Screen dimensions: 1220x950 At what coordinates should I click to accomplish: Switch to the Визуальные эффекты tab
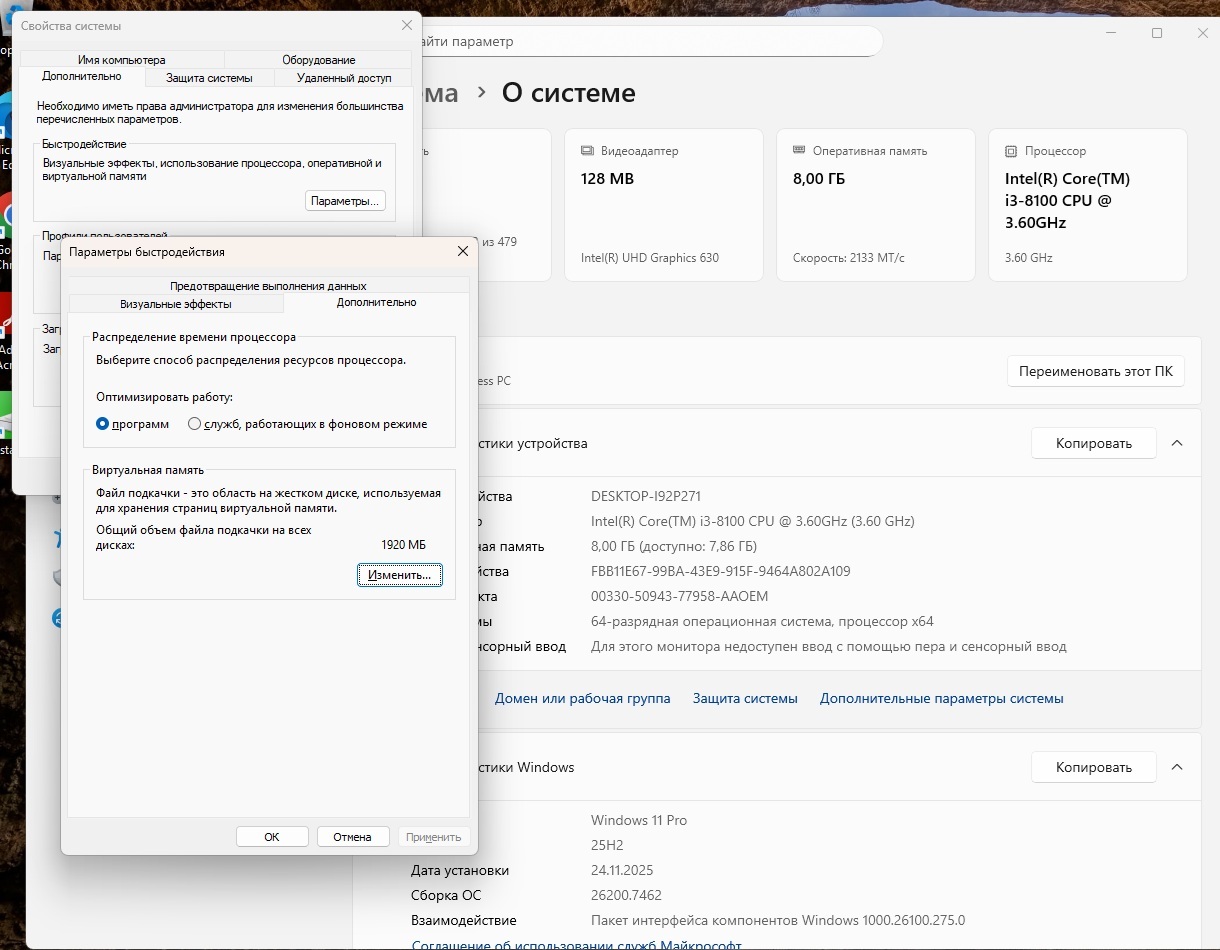(x=176, y=304)
